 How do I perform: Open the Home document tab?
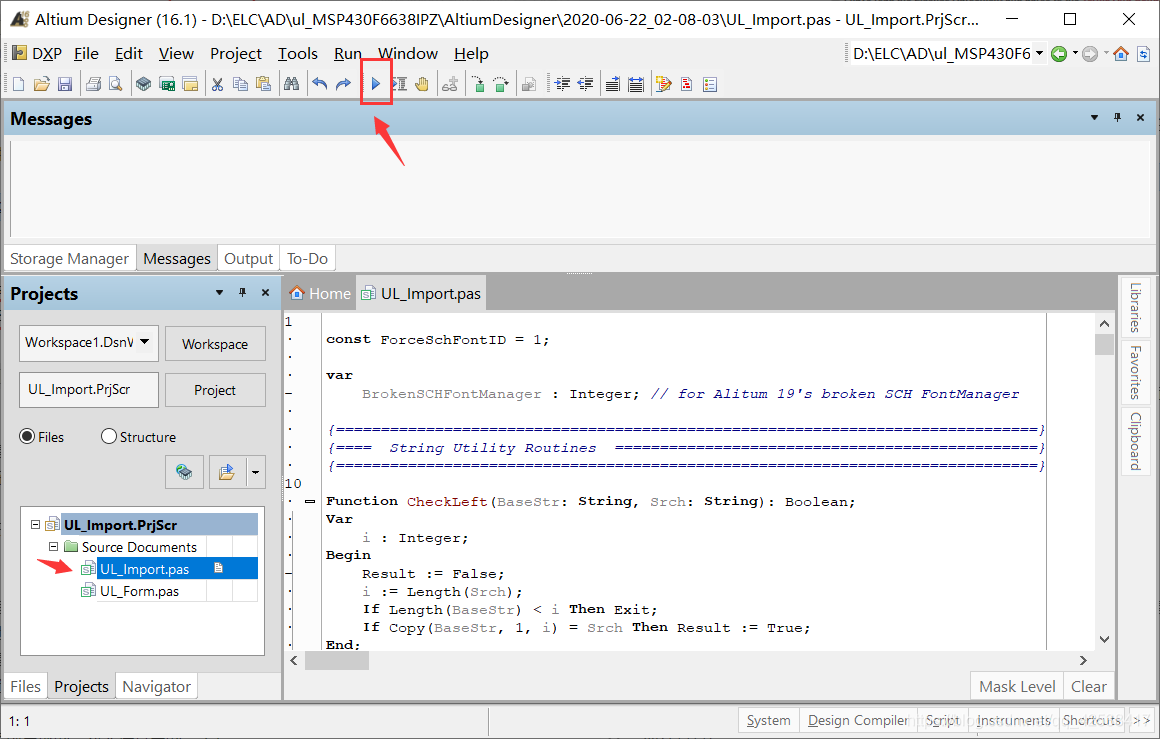320,294
